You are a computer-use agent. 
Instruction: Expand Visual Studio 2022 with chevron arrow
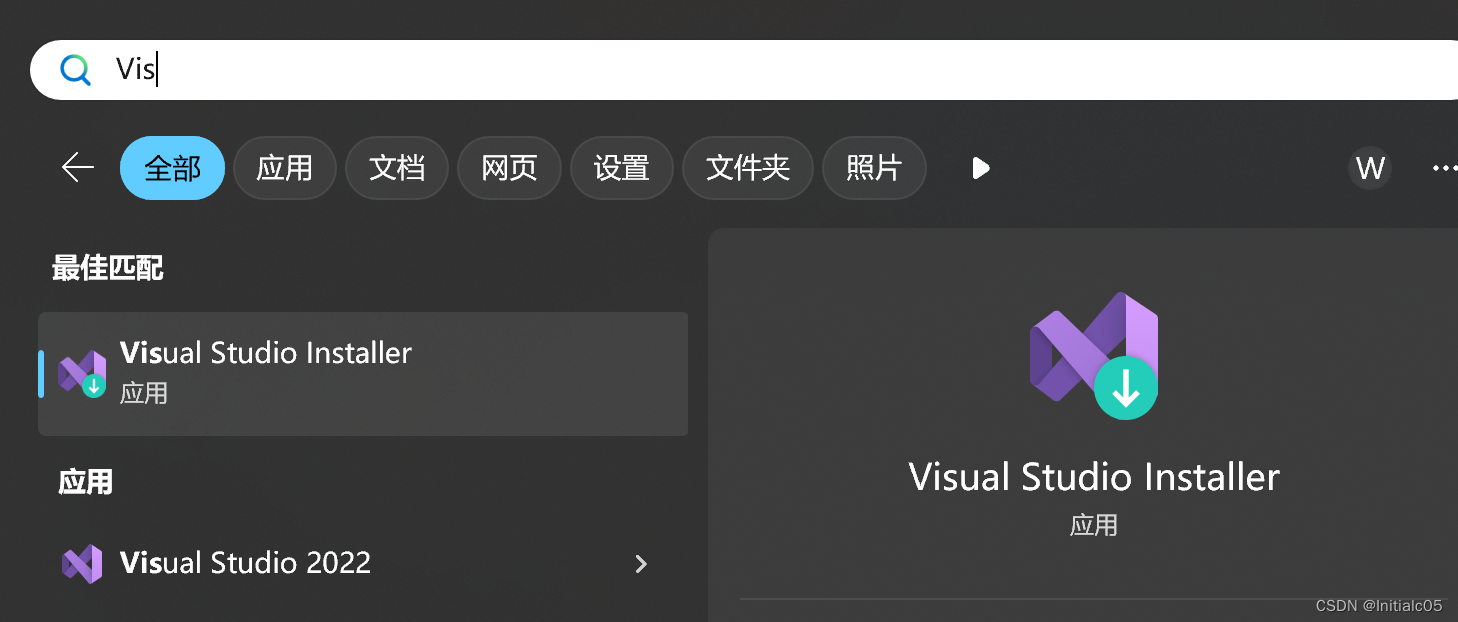point(641,564)
